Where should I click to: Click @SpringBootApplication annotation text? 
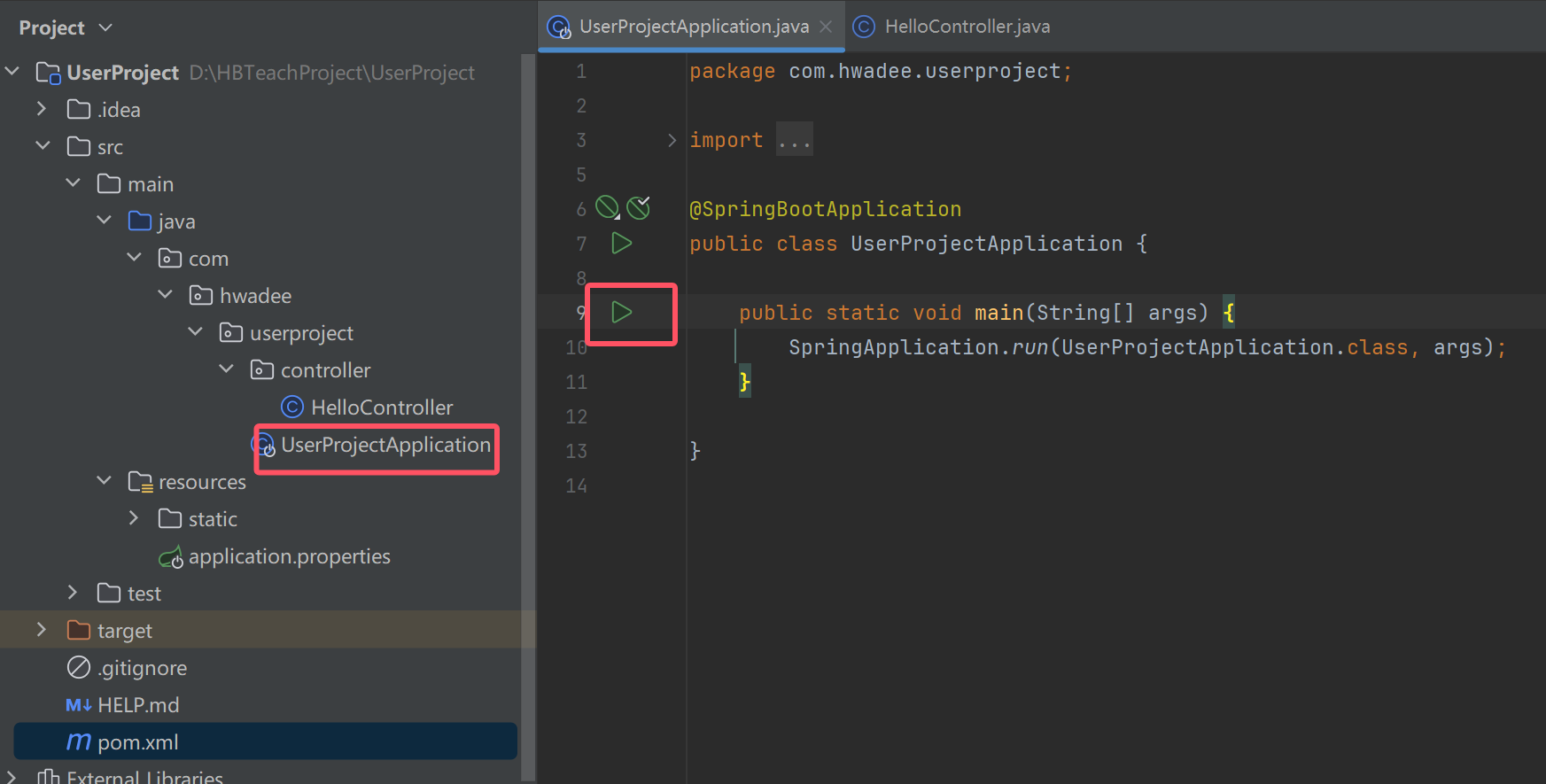pos(825,209)
